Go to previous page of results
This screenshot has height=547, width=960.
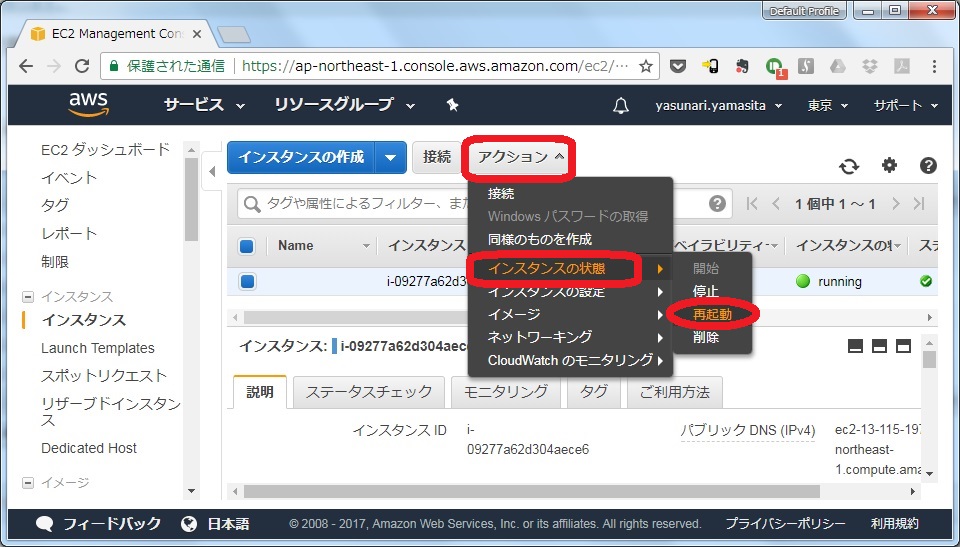coord(776,203)
